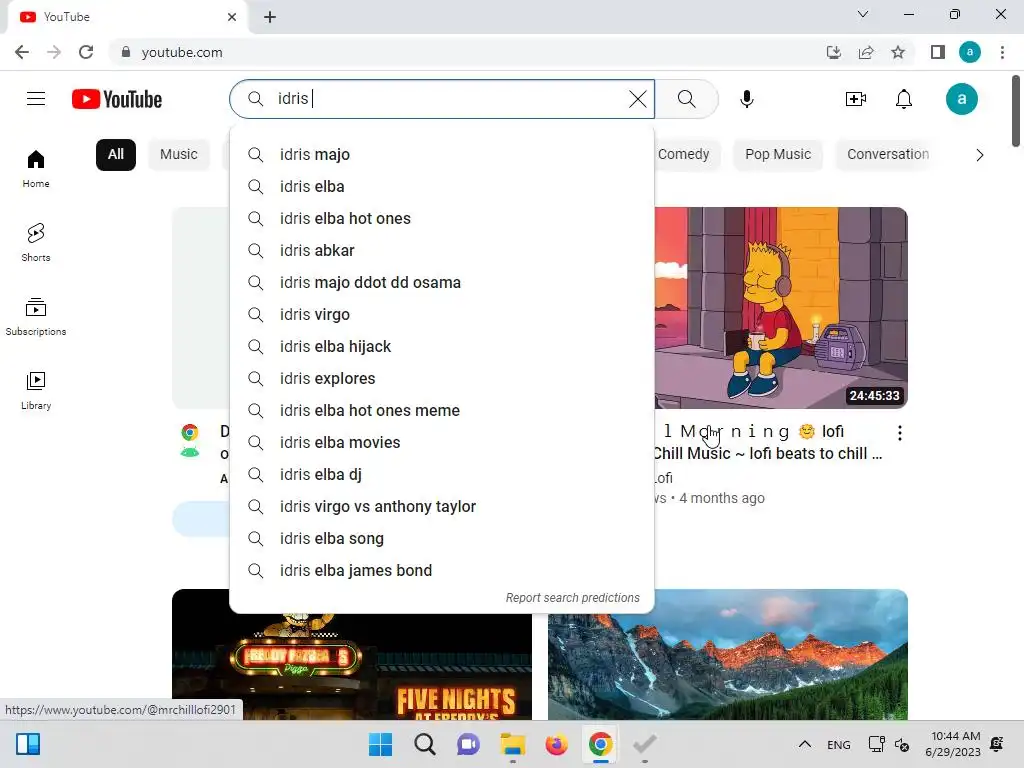Choose suggestion 'idris elba movies'
1024x768 pixels.
pos(442,443)
